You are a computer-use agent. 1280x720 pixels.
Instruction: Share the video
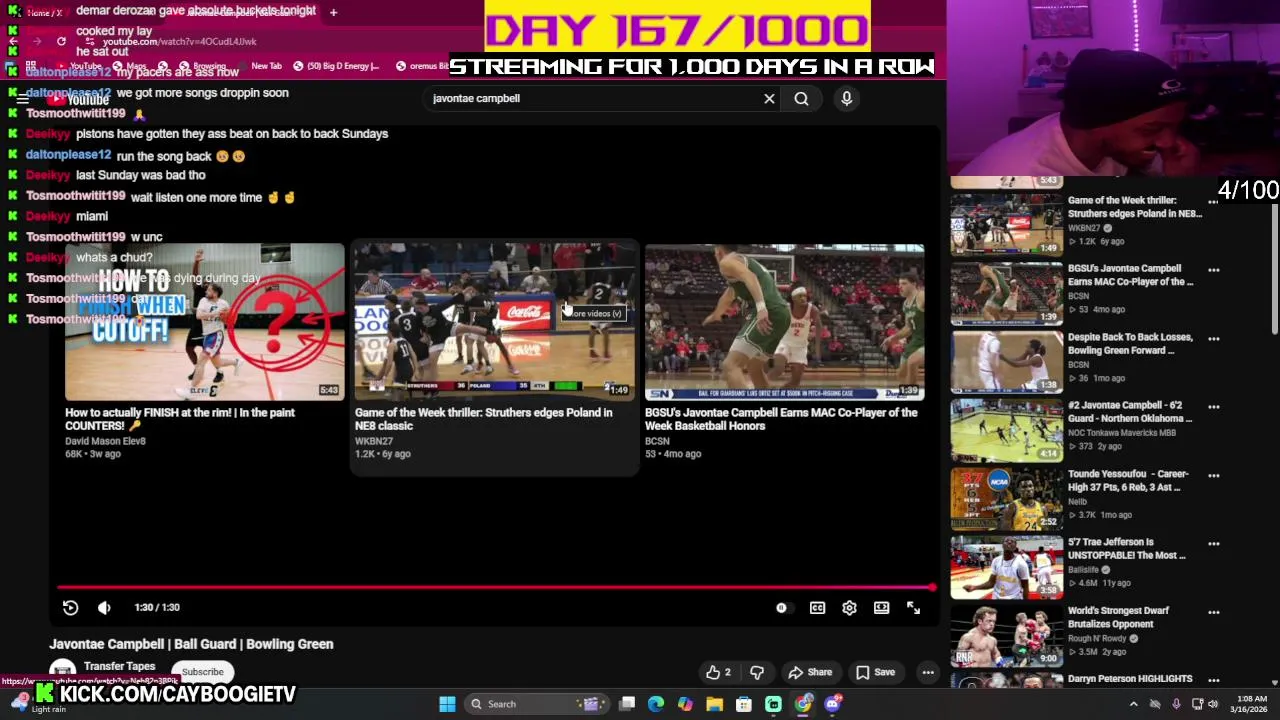coord(810,672)
